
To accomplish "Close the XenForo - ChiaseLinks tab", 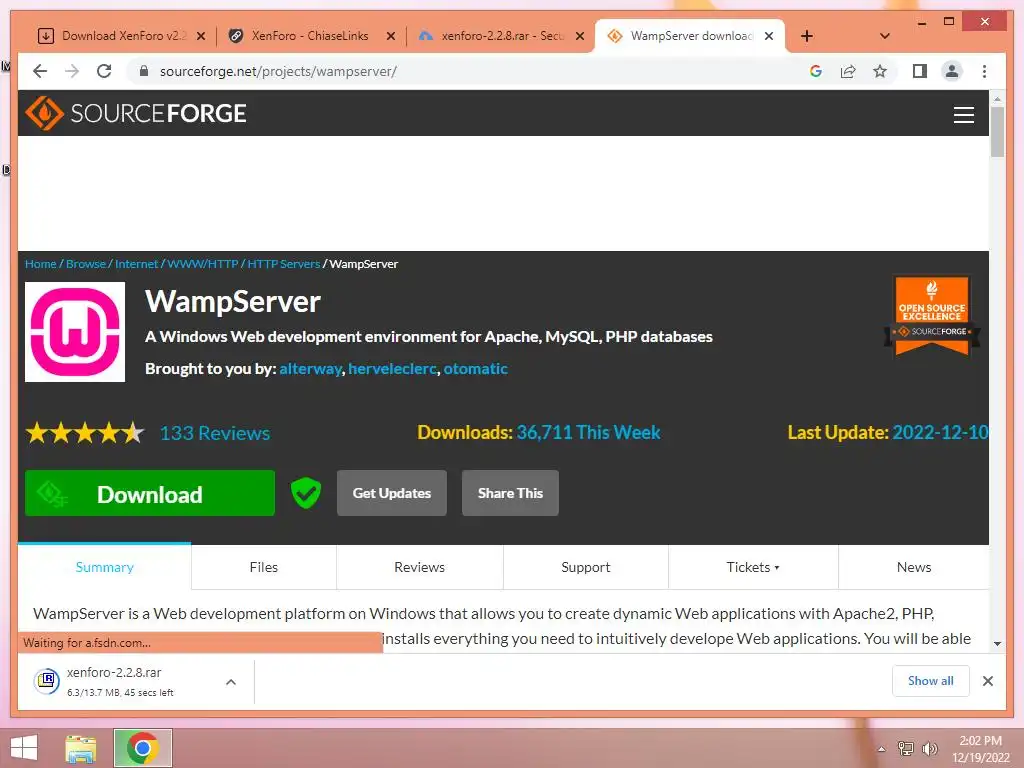I will point(391,36).
